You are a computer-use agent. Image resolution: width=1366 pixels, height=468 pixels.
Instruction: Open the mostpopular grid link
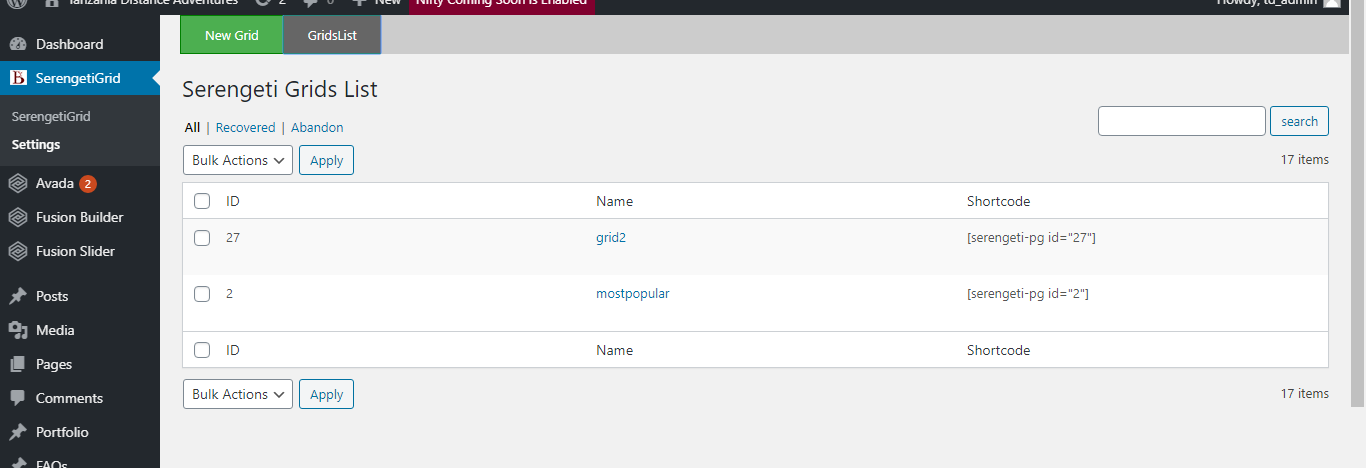click(632, 294)
